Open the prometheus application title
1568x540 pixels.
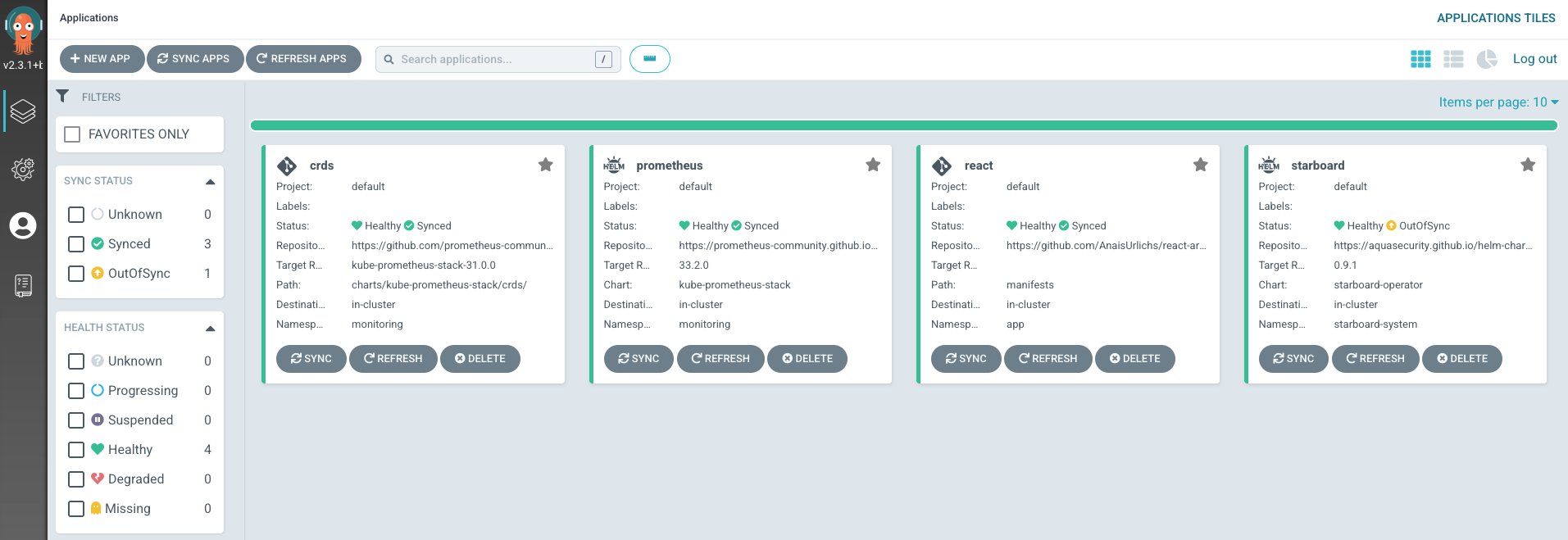click(670, 166)
